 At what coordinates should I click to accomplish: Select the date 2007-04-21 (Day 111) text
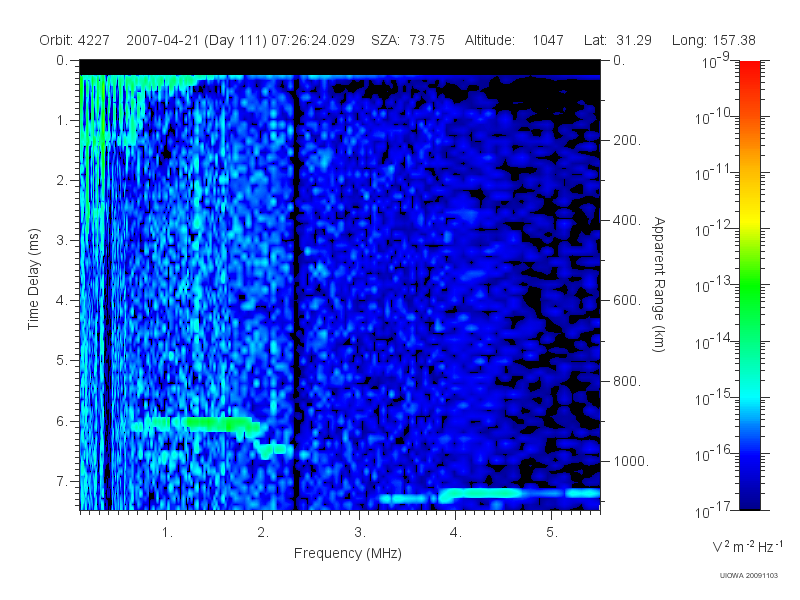(196, 40)
